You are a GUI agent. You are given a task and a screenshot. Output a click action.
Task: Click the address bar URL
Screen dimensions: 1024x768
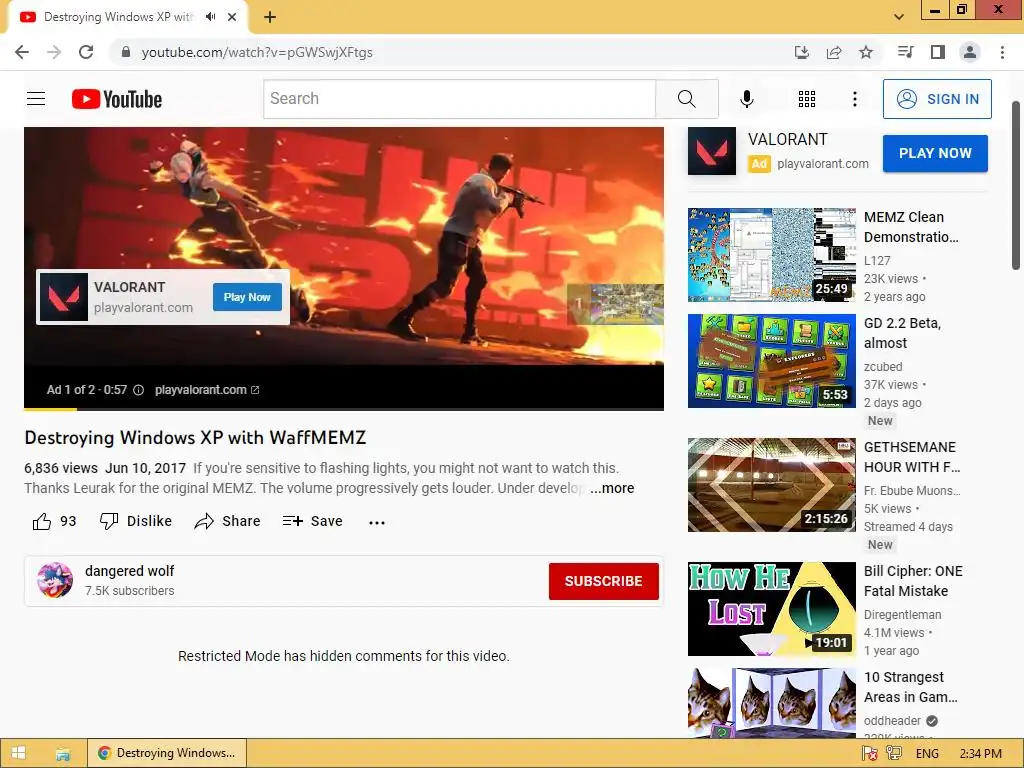pyautogui.click(x=257, y=52)
